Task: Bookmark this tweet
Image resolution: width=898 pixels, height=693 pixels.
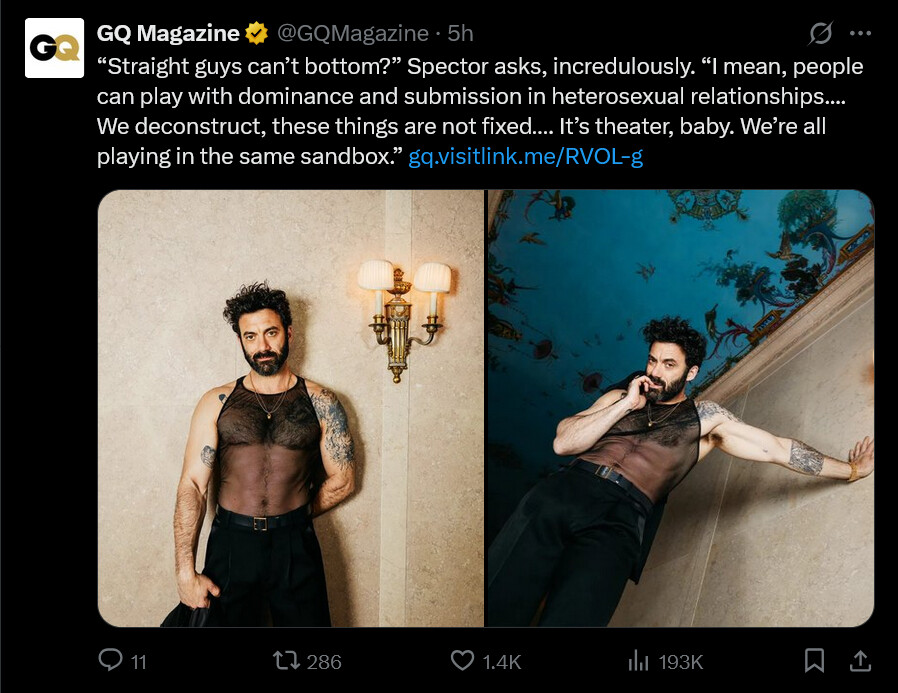Action: [x=814, y=660]
